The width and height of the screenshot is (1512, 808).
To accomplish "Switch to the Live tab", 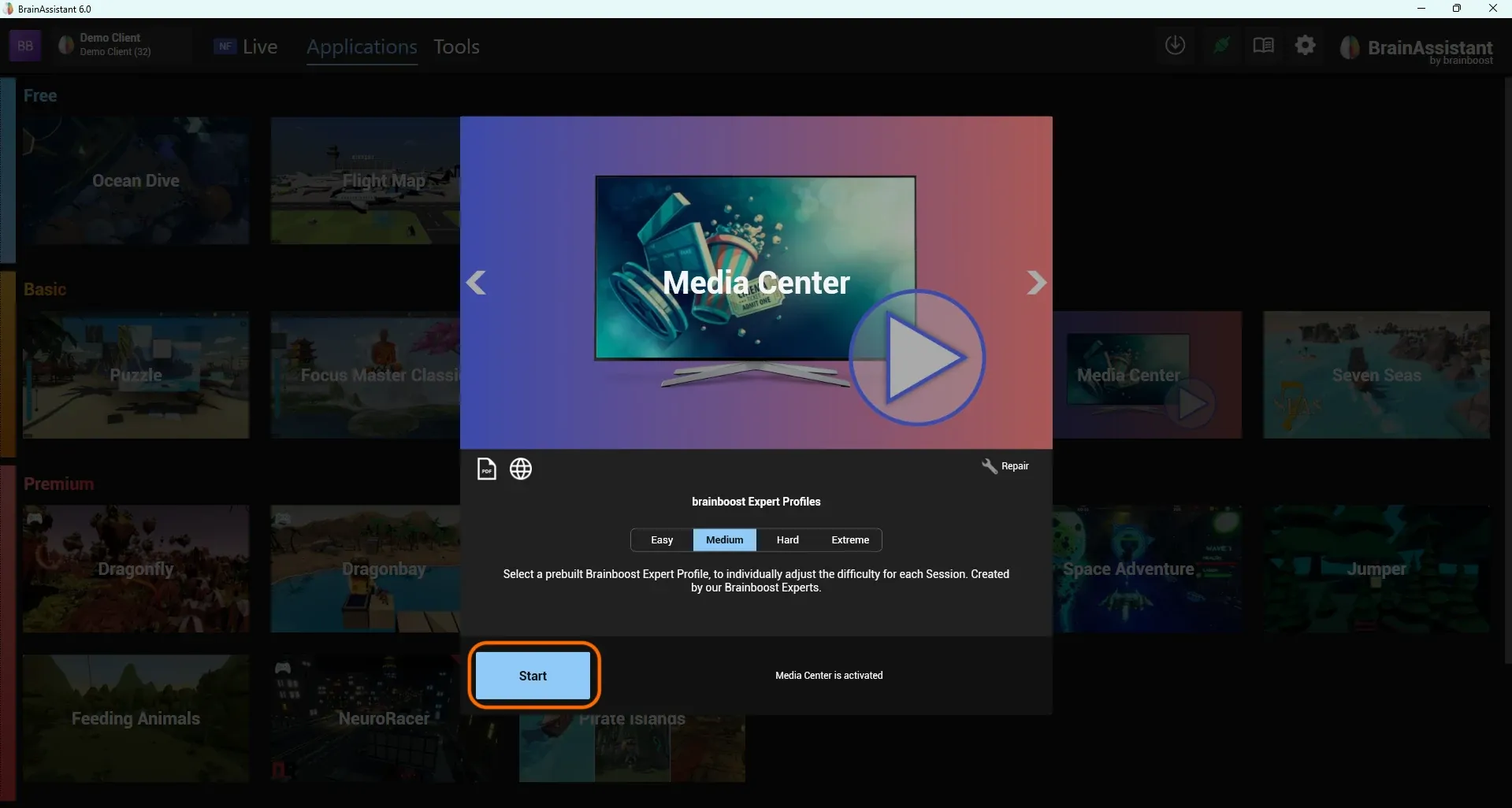I will pos(260,46).
